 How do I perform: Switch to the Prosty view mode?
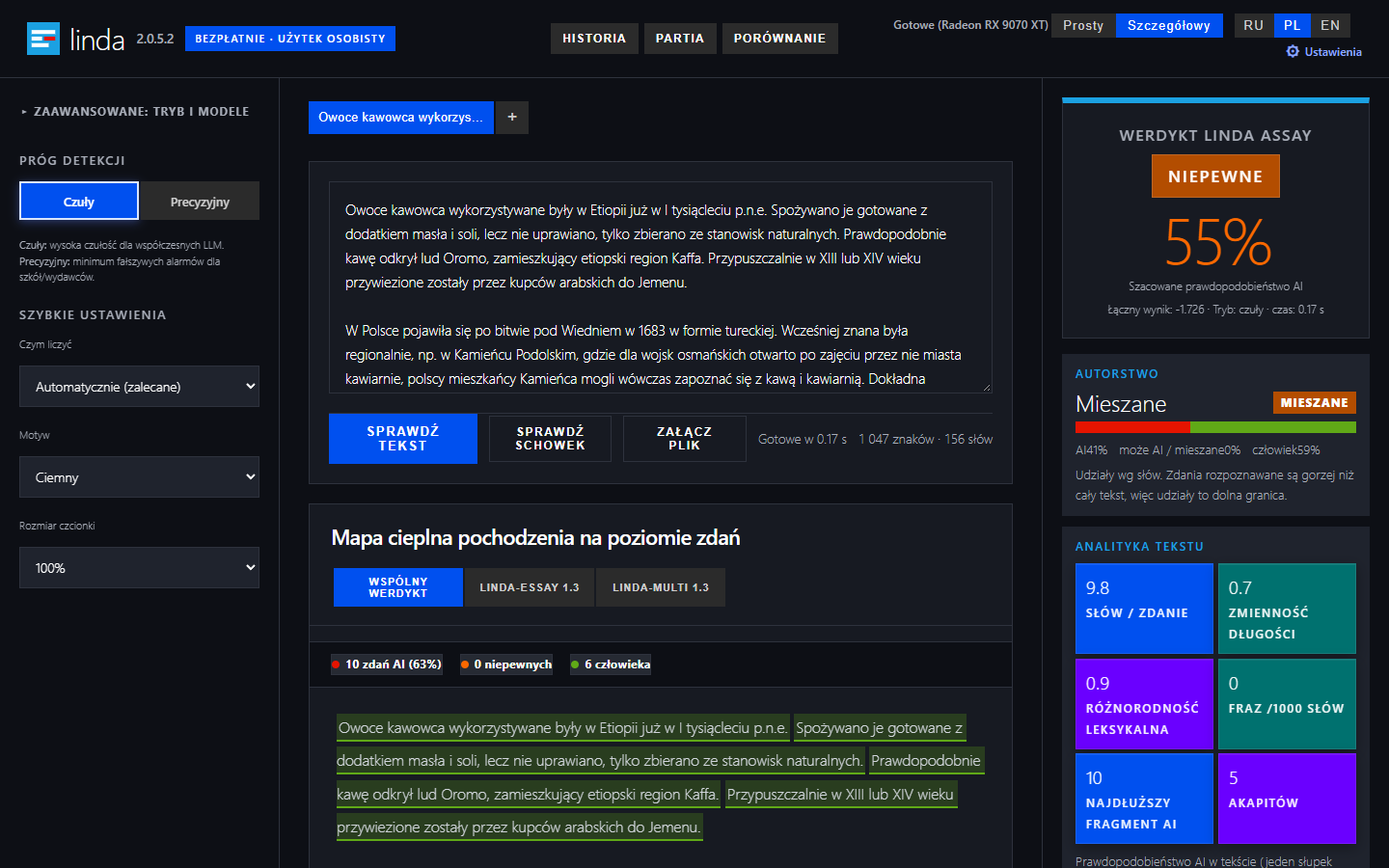pyautogui.click(x=1083, y=26)
